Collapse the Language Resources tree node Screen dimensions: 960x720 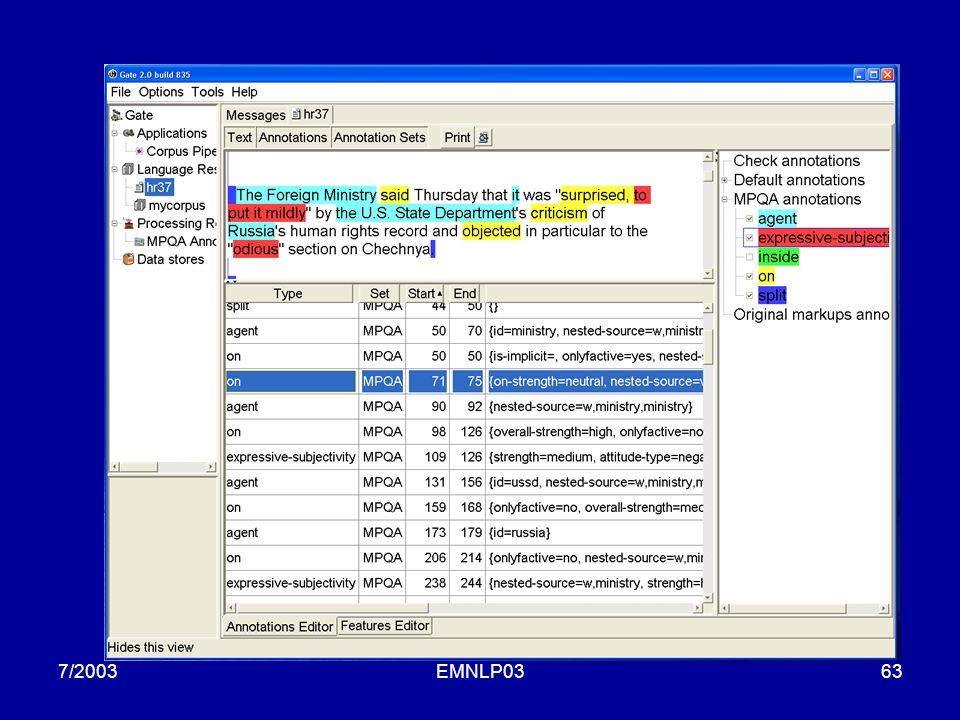pyautogui.click(x=114, y=169)
